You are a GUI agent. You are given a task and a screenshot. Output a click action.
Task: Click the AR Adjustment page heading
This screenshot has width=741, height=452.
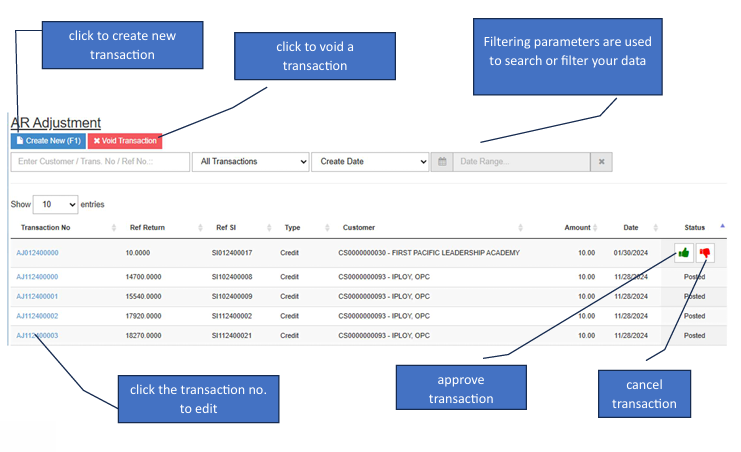(56, 123)
